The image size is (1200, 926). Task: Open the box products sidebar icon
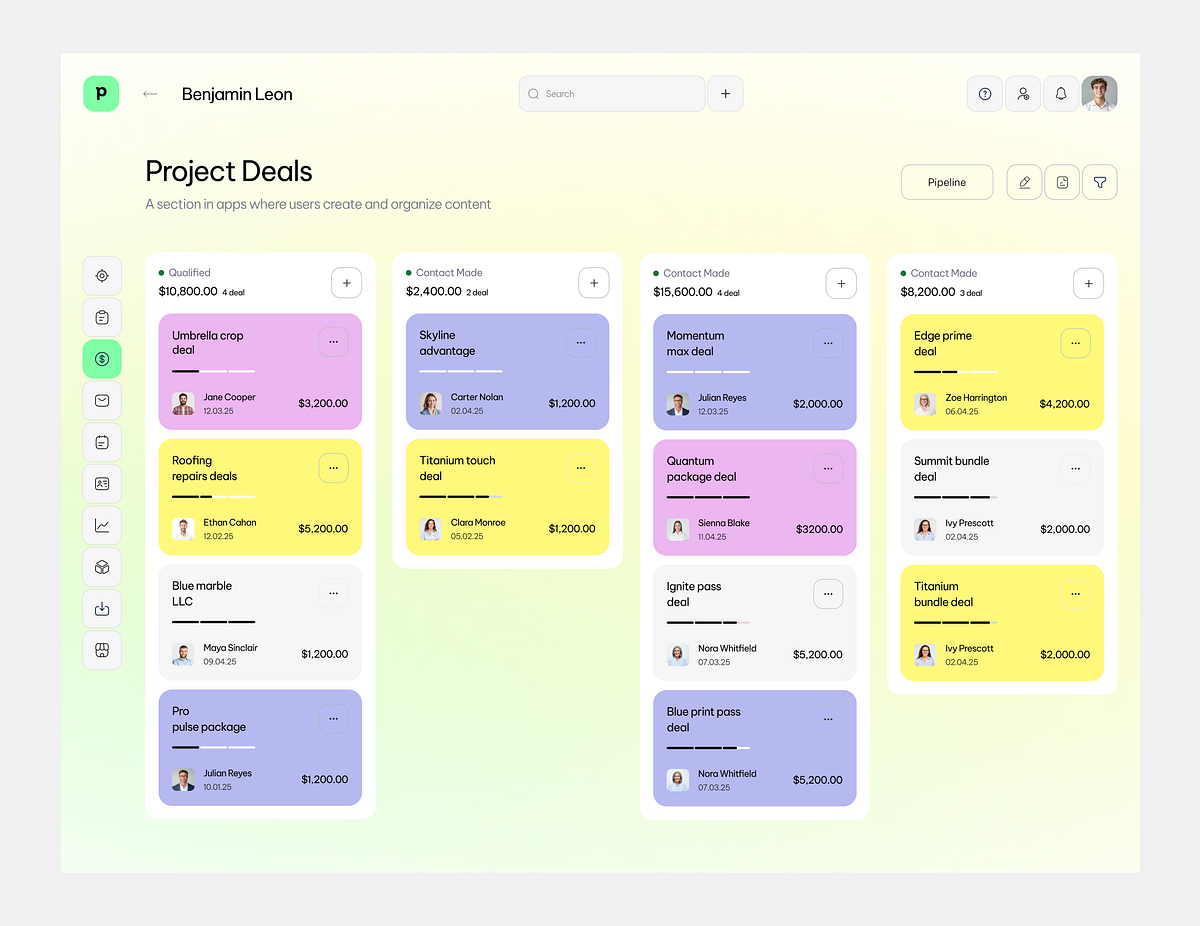point(102,567)
